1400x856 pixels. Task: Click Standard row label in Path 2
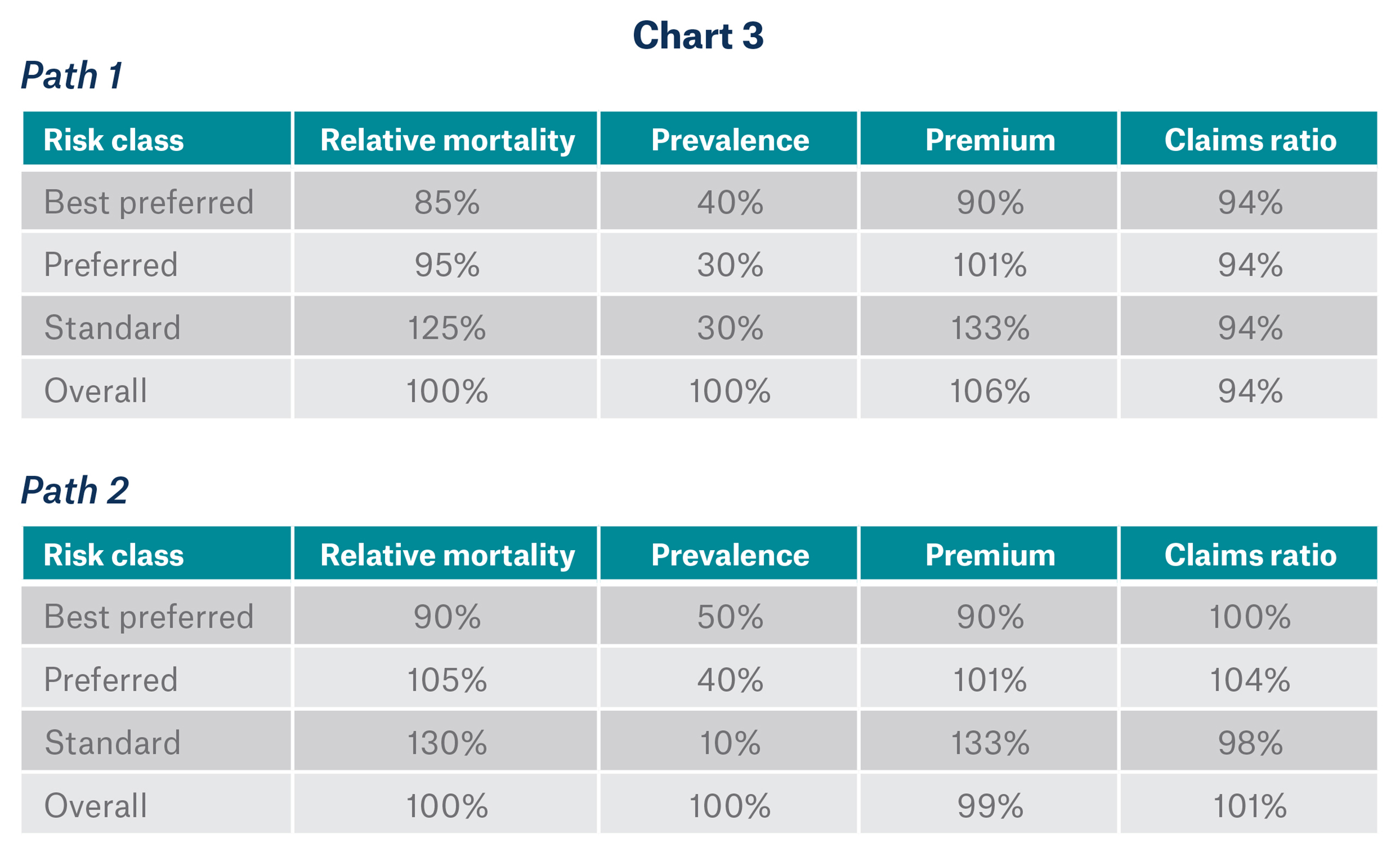click(x=113, y=742)
